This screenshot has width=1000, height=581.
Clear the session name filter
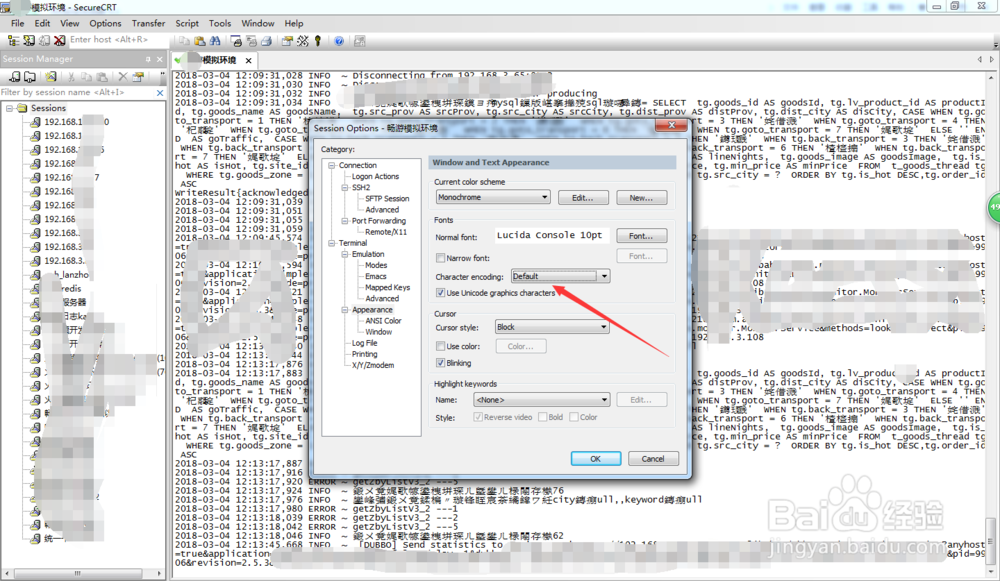[160, 92]
